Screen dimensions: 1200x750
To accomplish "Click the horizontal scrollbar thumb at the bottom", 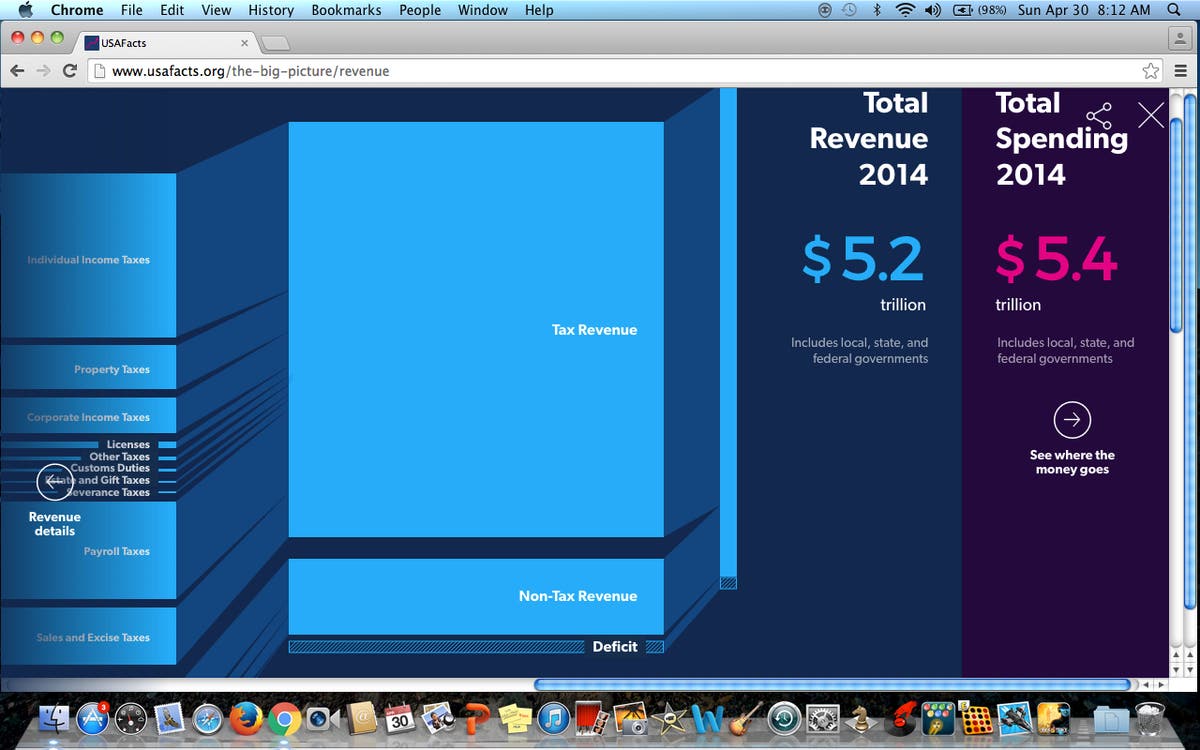I will [x=830, y=685].
